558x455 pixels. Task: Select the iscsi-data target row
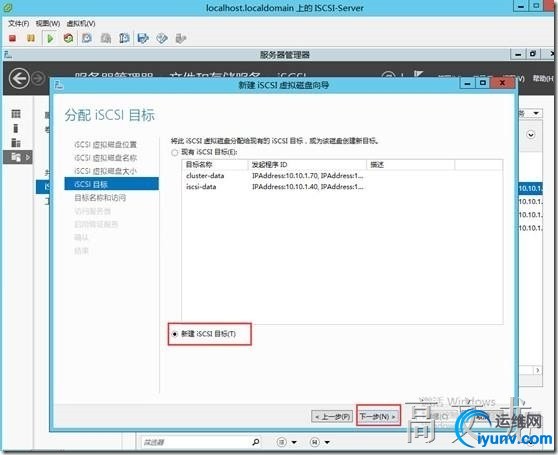(x=342, y=187)
